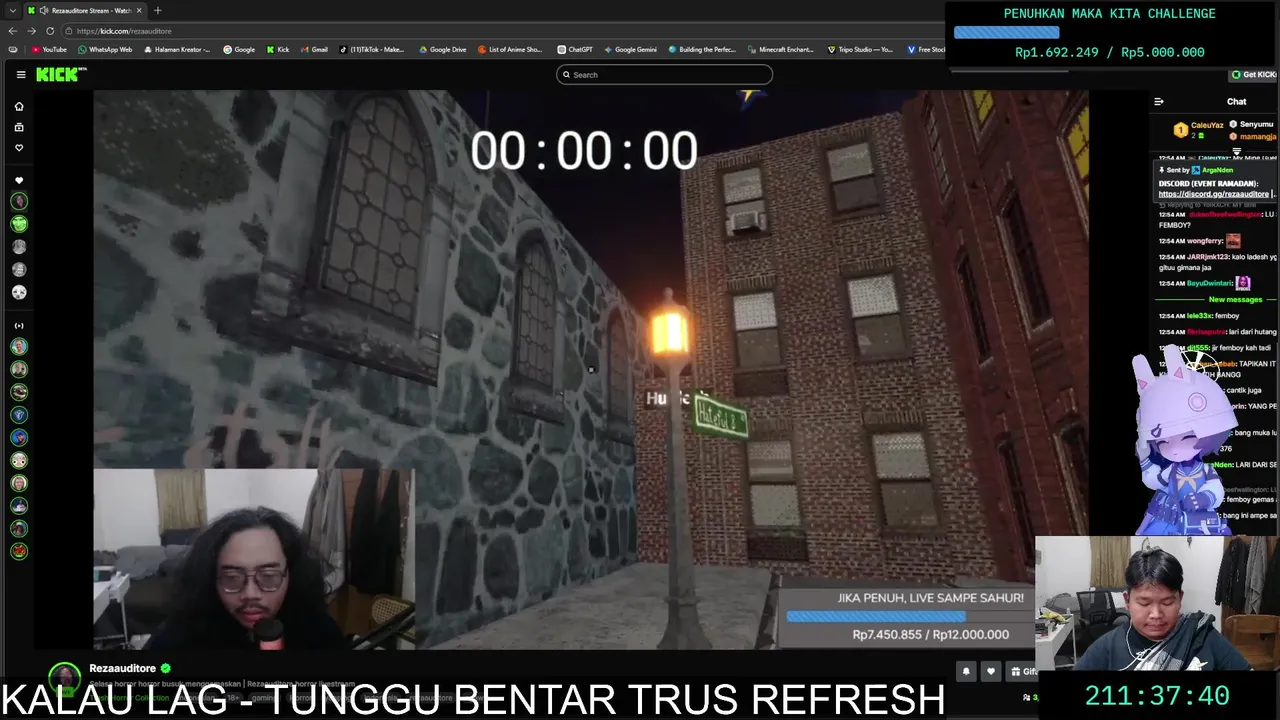1280x720 pixels.
Task: Click wongferry username in chat
Action: (x=1205, y=241)
